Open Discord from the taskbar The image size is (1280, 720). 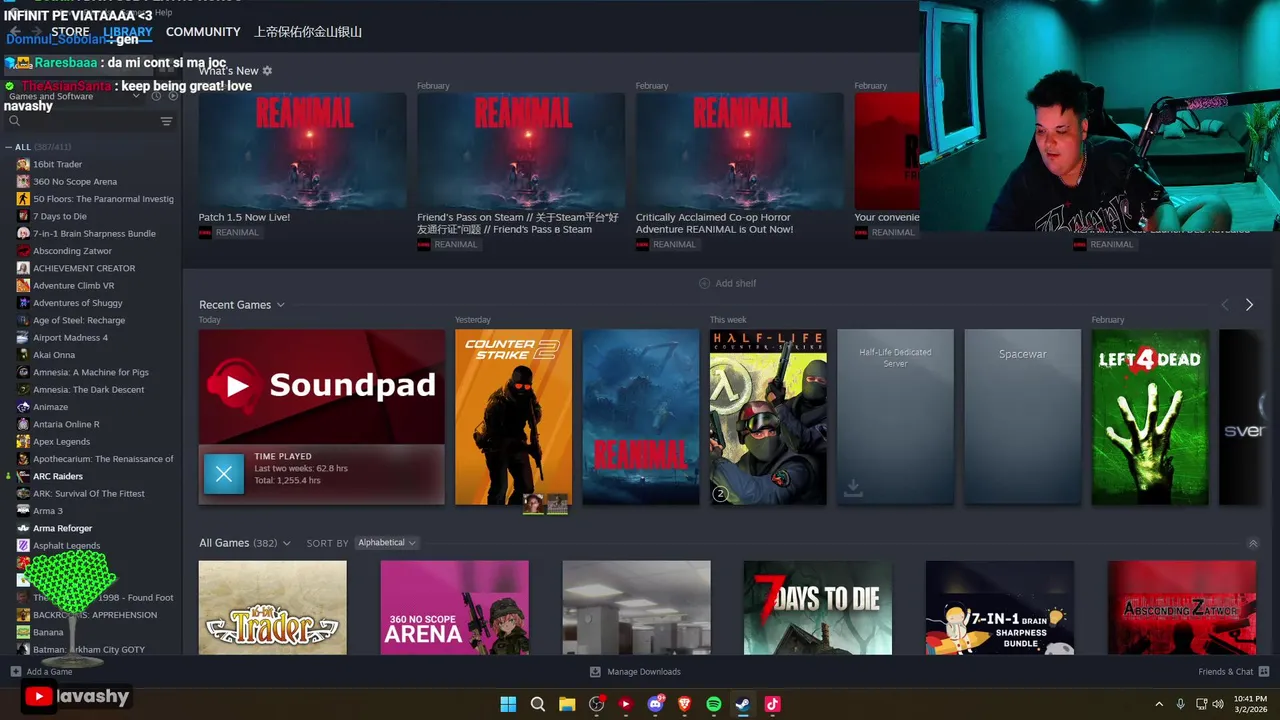tap(655, 704)
